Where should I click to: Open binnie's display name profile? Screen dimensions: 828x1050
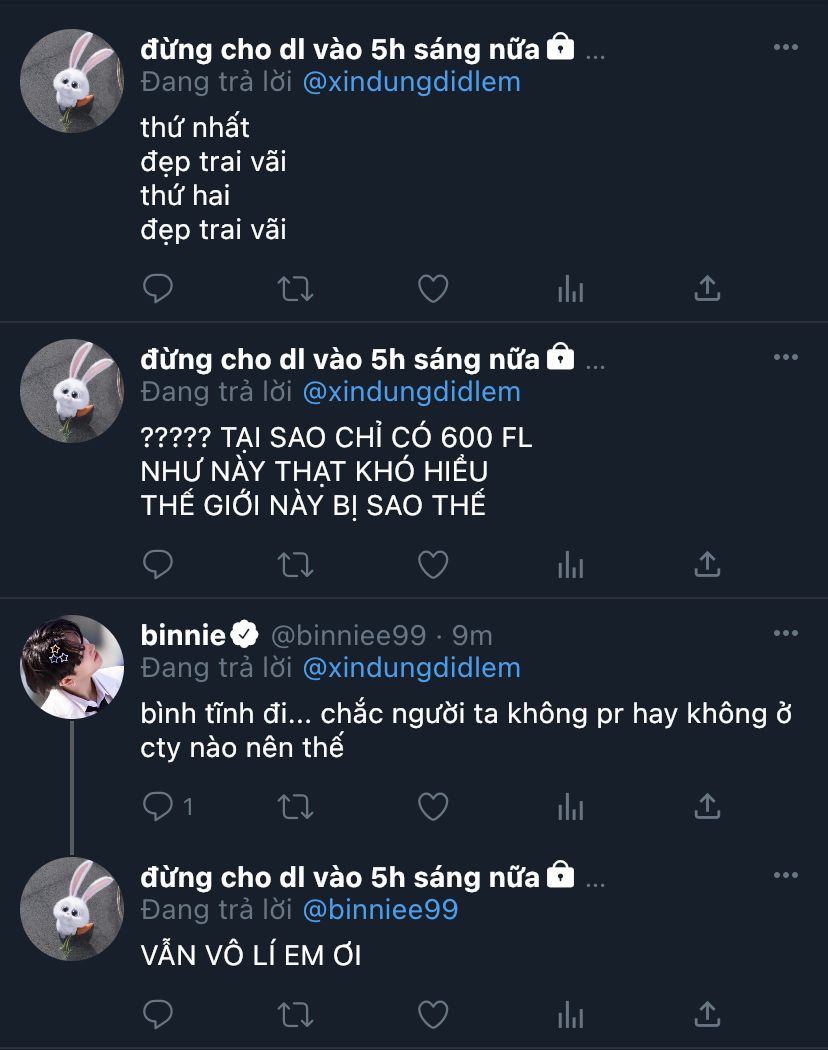(183, 635)
